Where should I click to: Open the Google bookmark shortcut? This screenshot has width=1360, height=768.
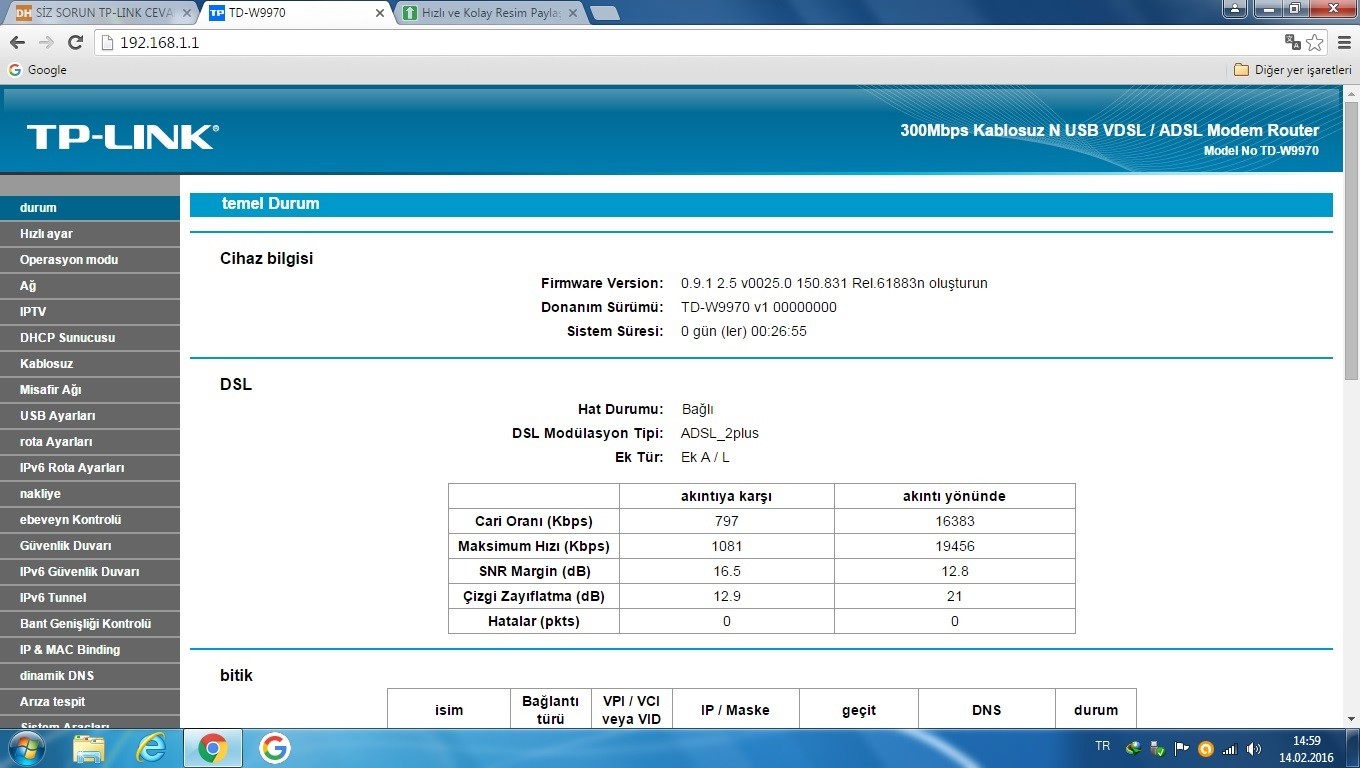point(37,70)
